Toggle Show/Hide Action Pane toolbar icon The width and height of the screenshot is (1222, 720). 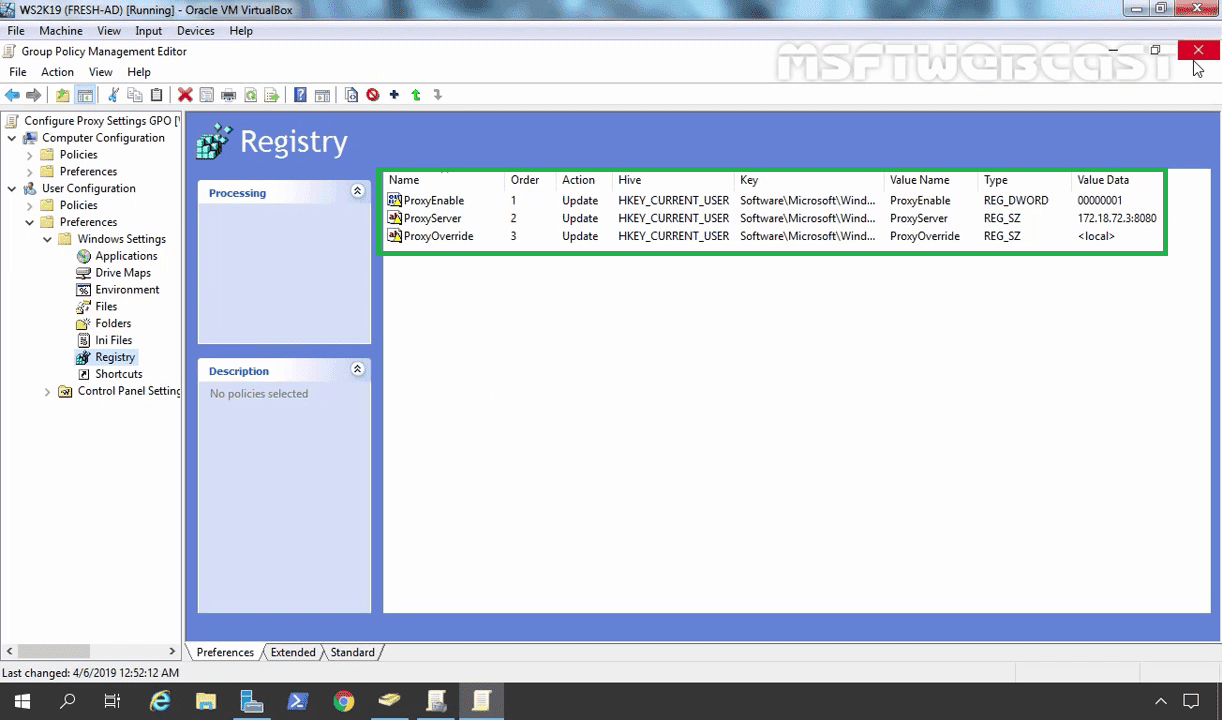pos(322,95)
